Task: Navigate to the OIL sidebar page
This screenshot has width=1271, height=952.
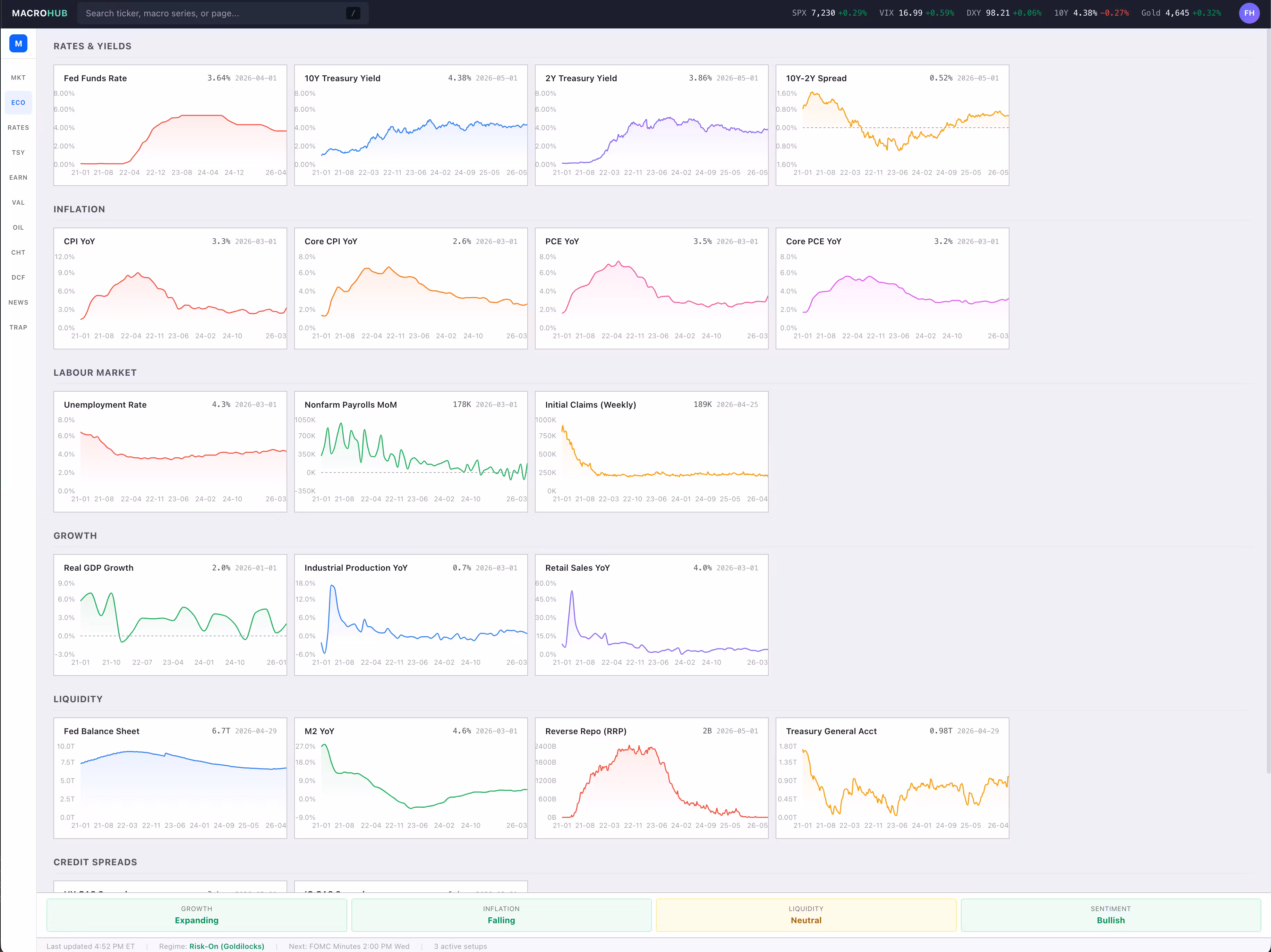Action: 18,228
